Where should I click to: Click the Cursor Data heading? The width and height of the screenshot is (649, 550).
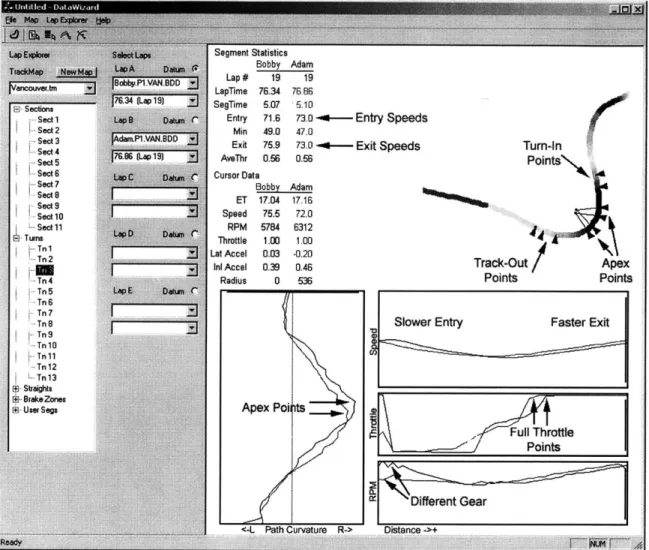(236, 175)
